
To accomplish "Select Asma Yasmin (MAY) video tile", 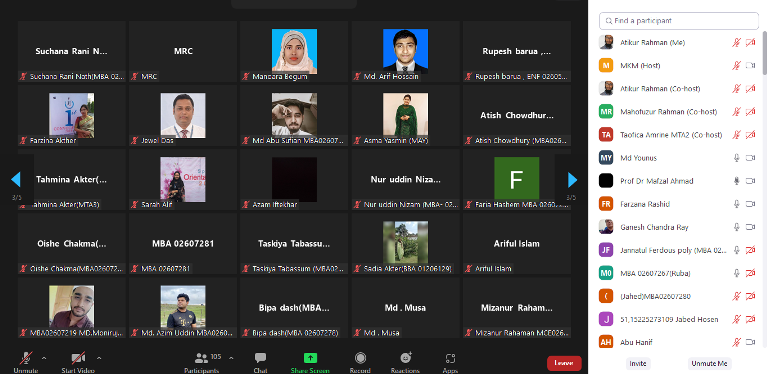I will 406,116.
